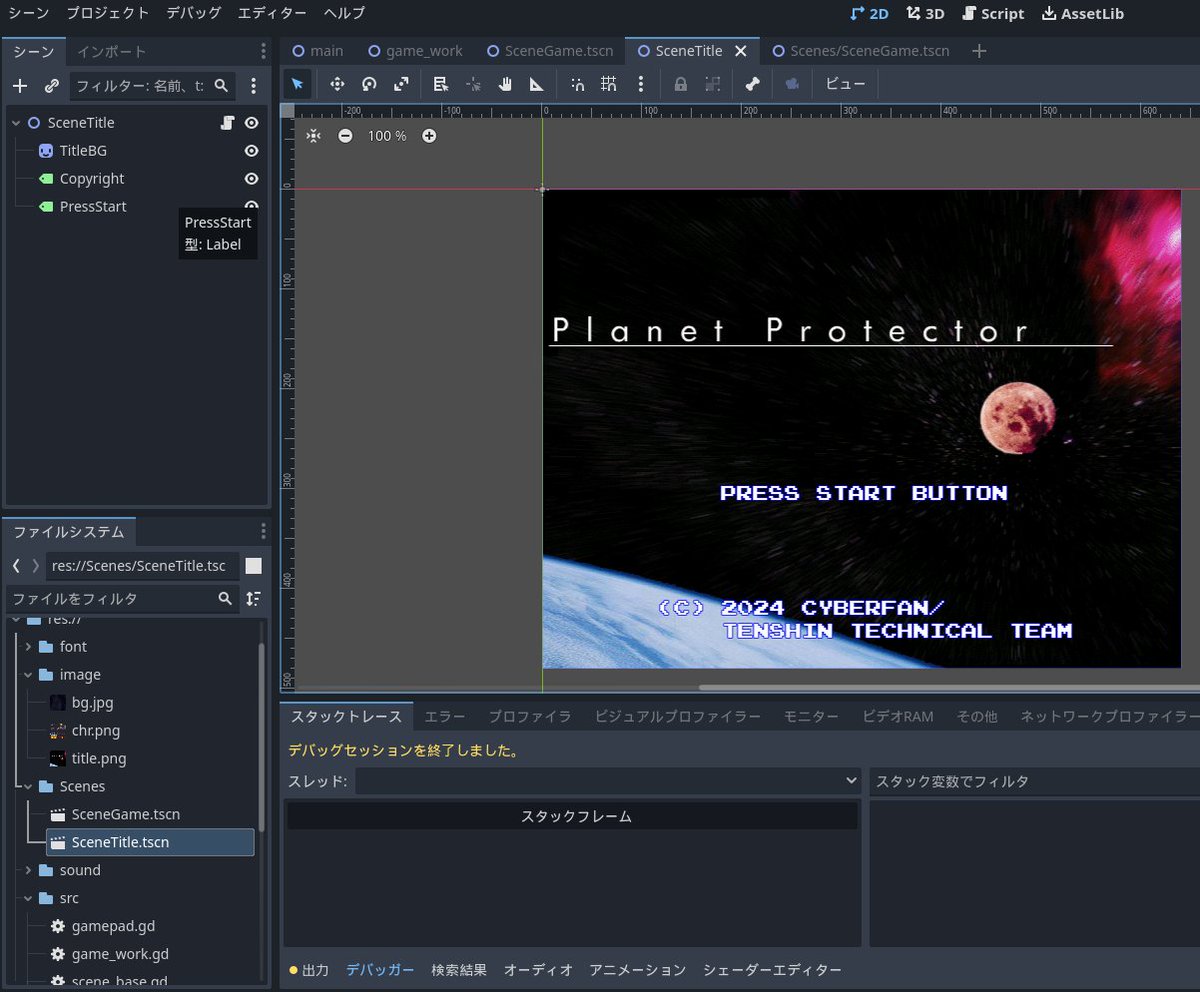The image size is (1200, 992).
Task: Switch to 3D workspace
Action: click(x=925, y=13)
